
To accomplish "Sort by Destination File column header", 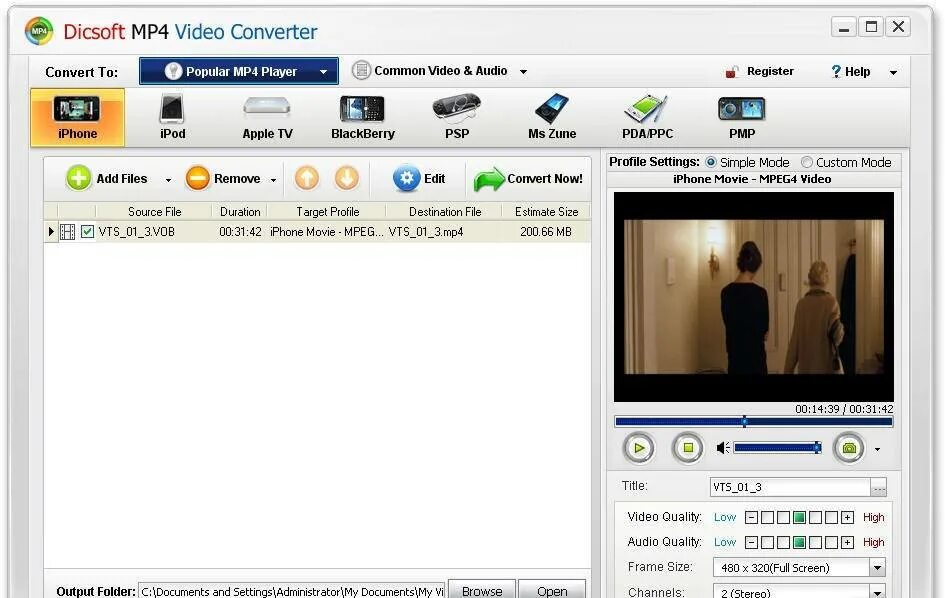I will [445, 212].
